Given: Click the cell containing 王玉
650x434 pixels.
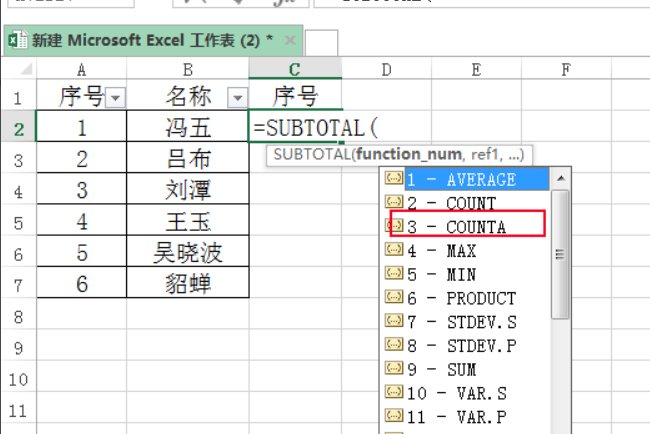Looking at the screenshot, I should point(187,220).
